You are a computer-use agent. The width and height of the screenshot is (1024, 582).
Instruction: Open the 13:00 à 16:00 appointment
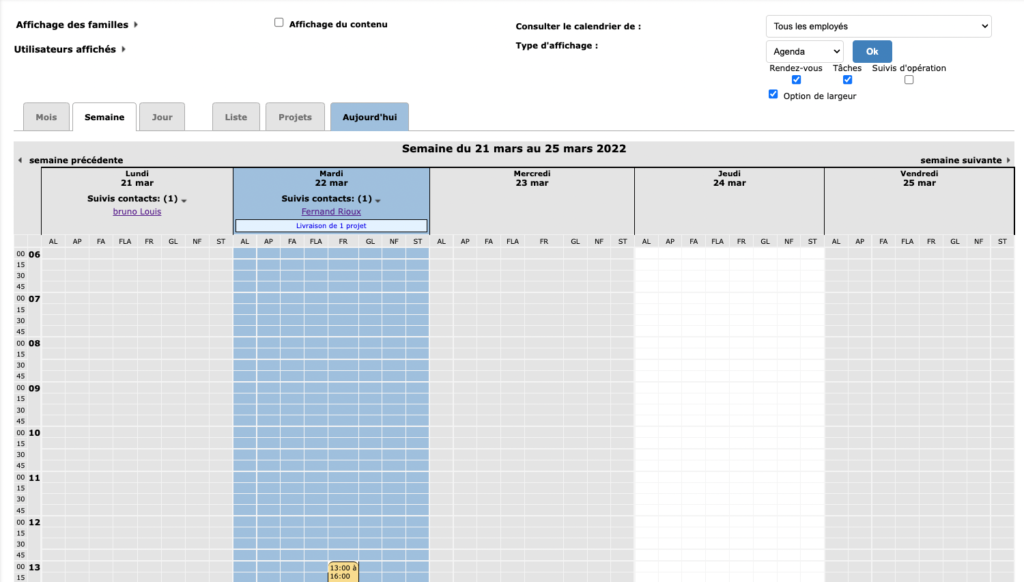pos(342,571)
